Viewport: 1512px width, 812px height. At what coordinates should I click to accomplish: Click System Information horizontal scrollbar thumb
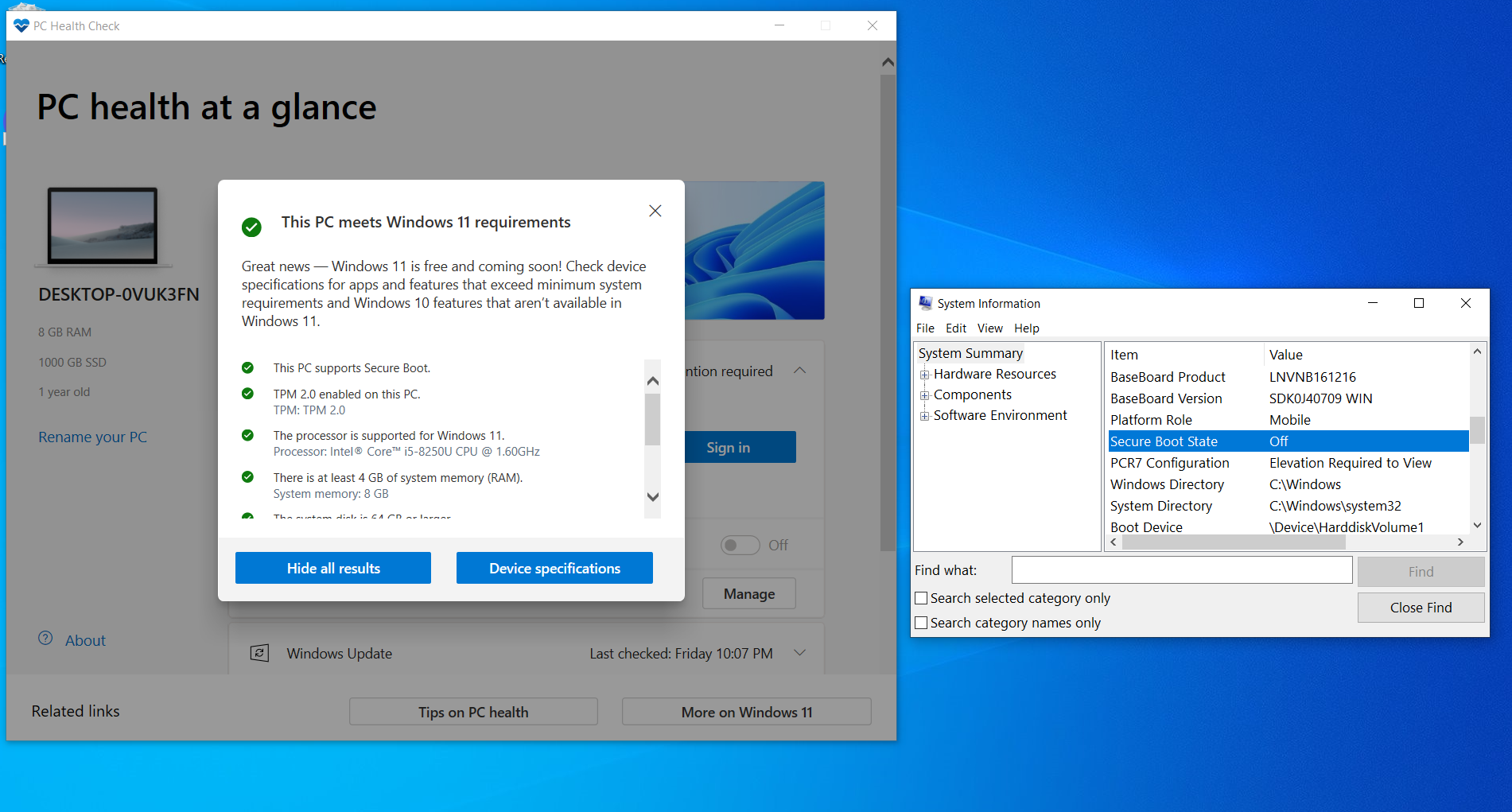(x=1234, y=542)
